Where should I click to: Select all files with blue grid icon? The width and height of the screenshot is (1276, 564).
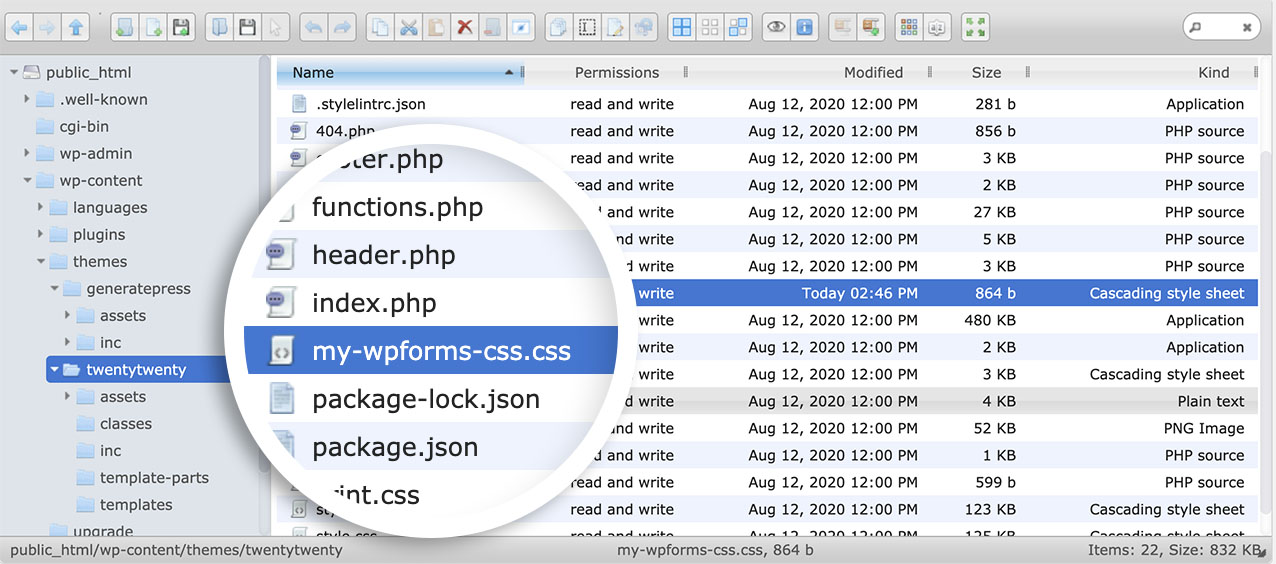pos(682,27)
